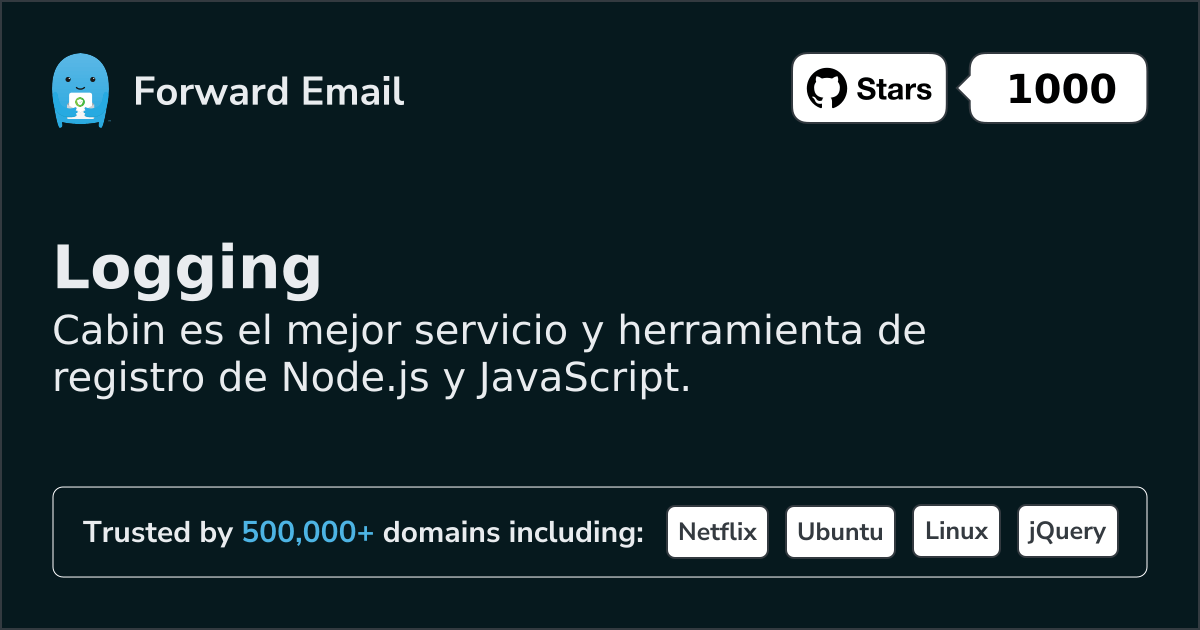Click the blue 500,000+ text
Screen dimensions: 1200x630
pos(308,533)
